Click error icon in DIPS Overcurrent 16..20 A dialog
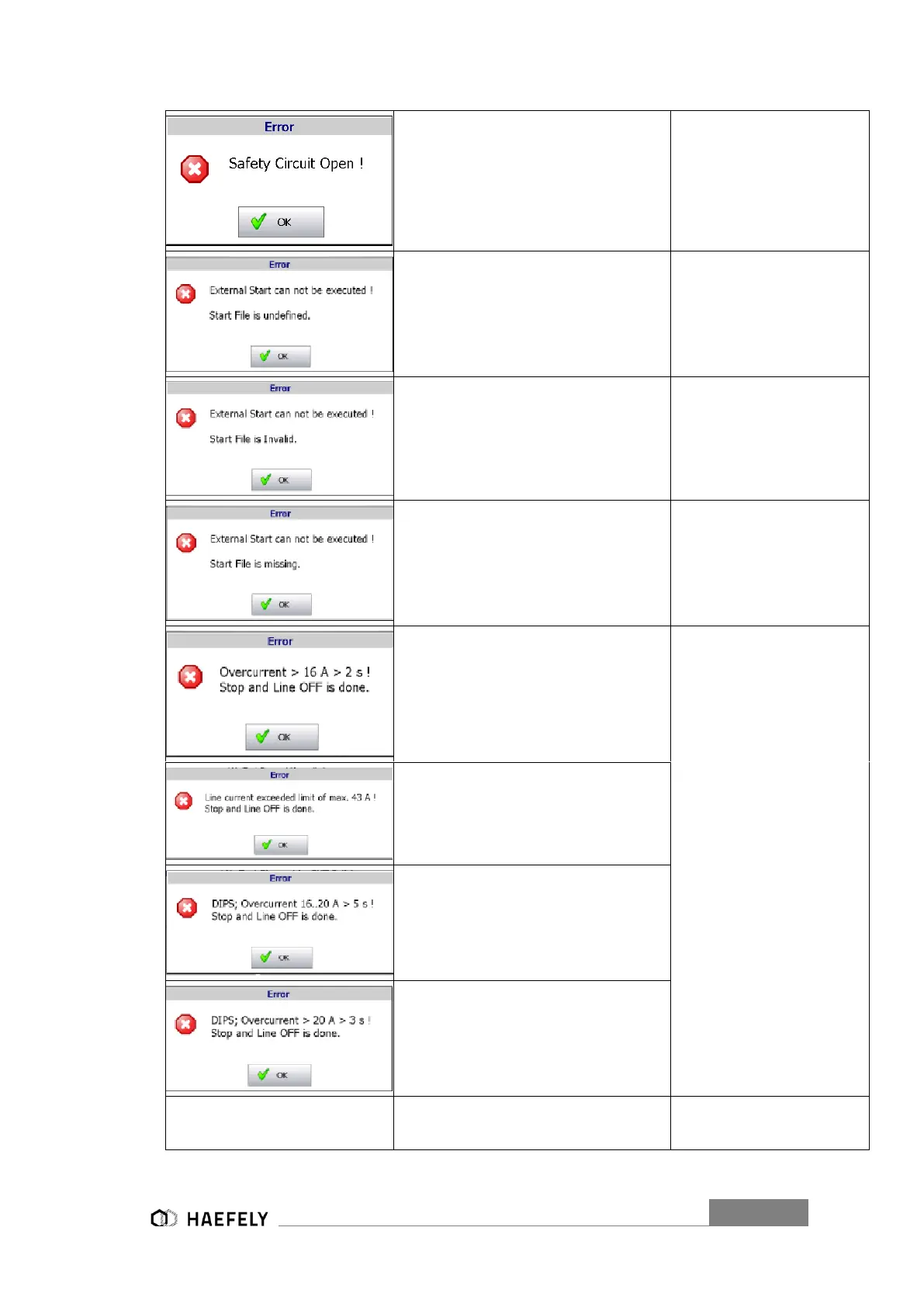924x1307 pixels. click(187, 907)
